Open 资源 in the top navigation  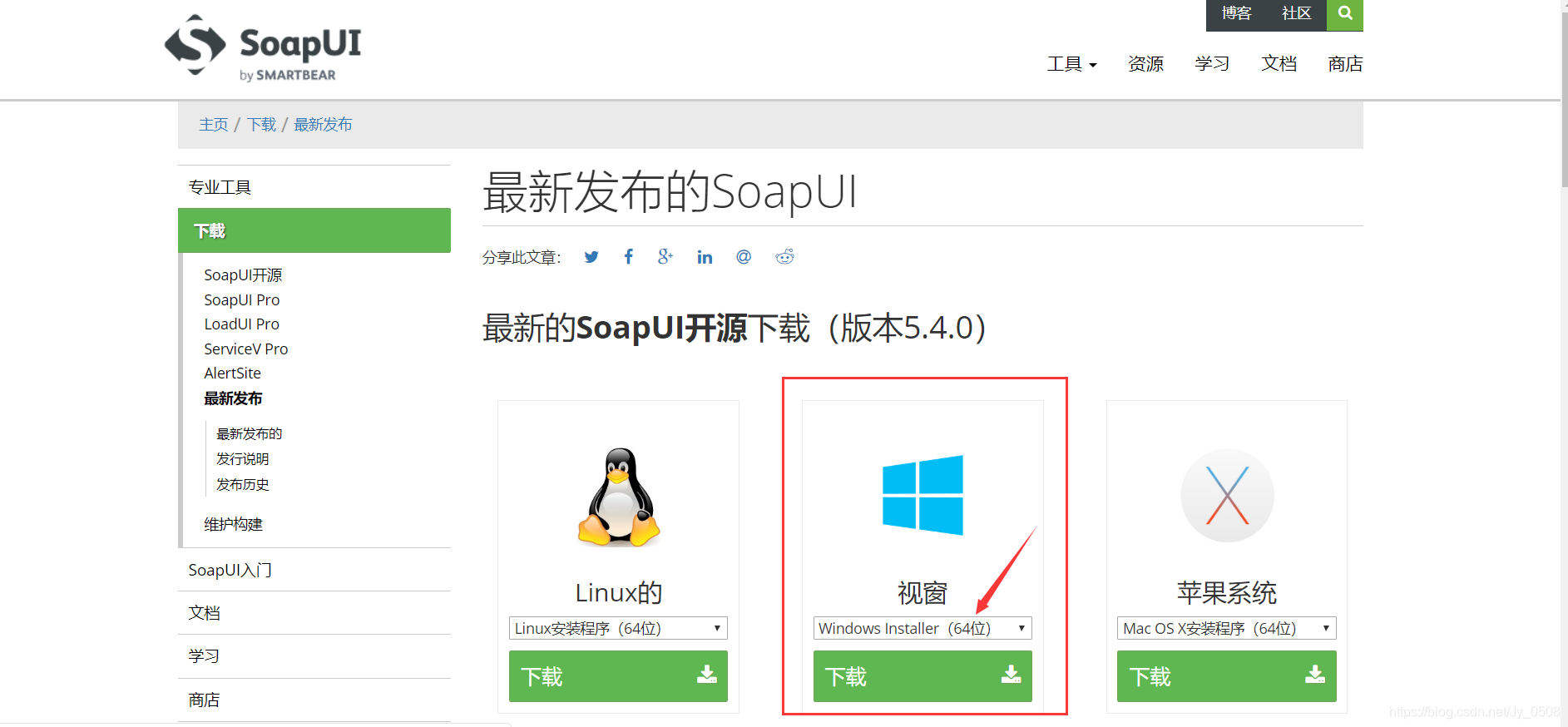point(1145,64)
